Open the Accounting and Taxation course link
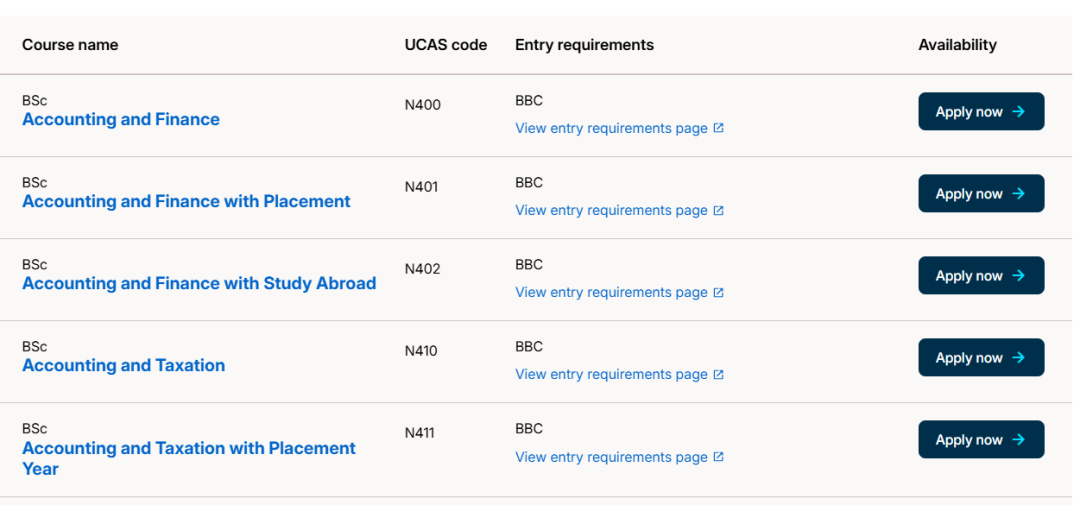The image size is (1080, 505). tap(123, 365)
